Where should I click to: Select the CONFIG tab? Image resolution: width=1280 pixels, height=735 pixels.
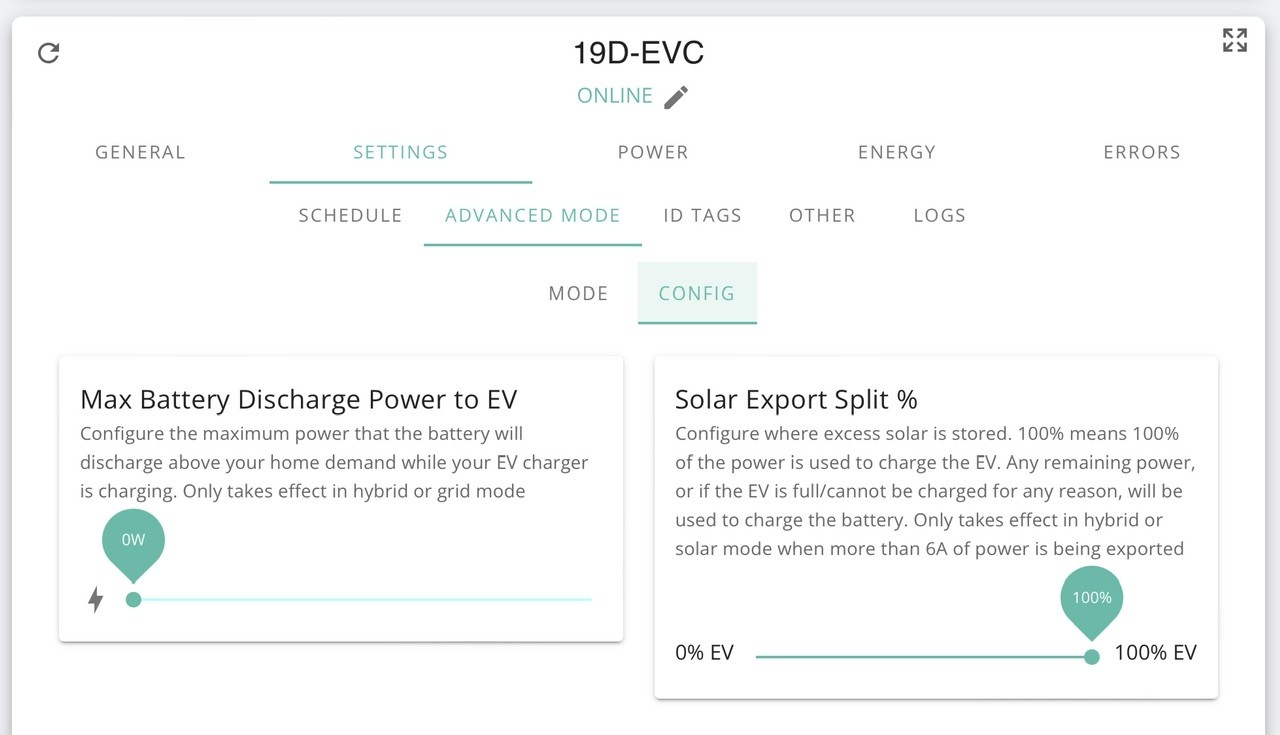697,293
